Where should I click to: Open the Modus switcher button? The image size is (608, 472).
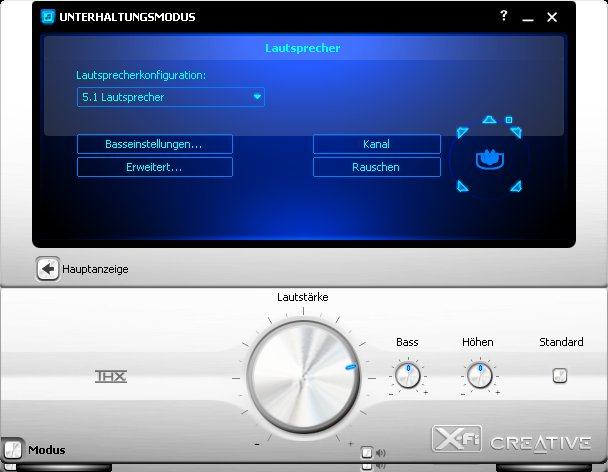pyautogui.click(x=12, y=450)
